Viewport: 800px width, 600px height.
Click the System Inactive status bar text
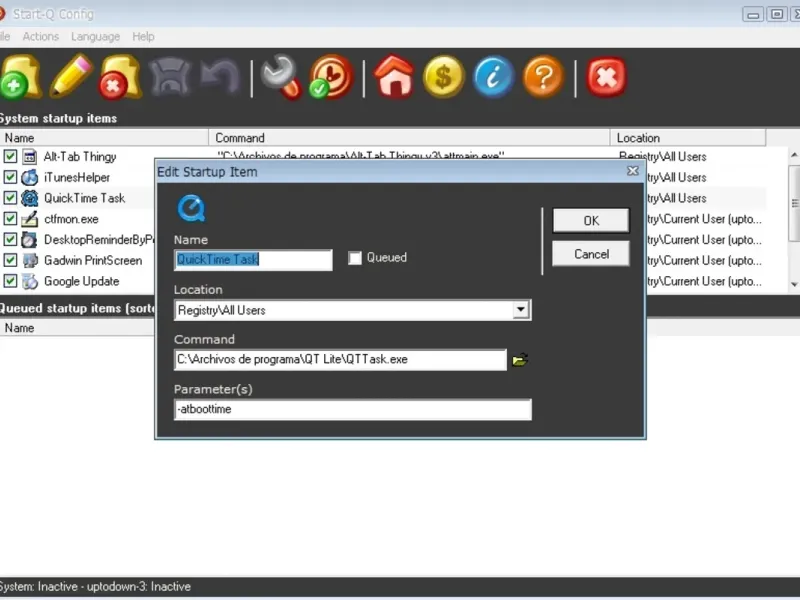(x=95, y=587)
